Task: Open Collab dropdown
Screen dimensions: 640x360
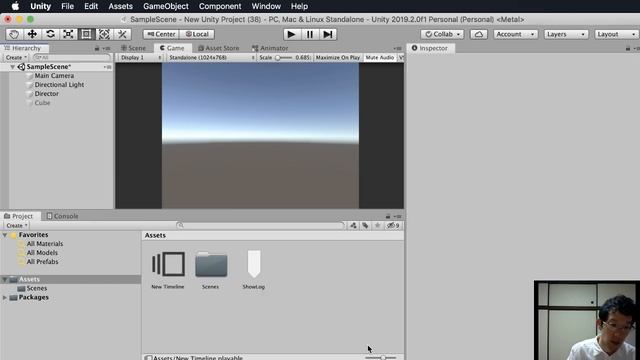Action: (442, 34)
